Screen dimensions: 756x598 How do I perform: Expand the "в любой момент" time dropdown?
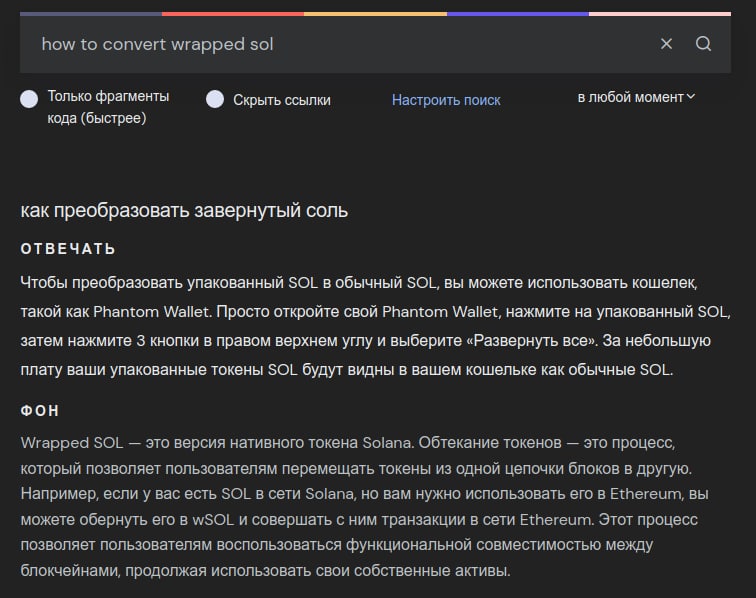[636, 97]
